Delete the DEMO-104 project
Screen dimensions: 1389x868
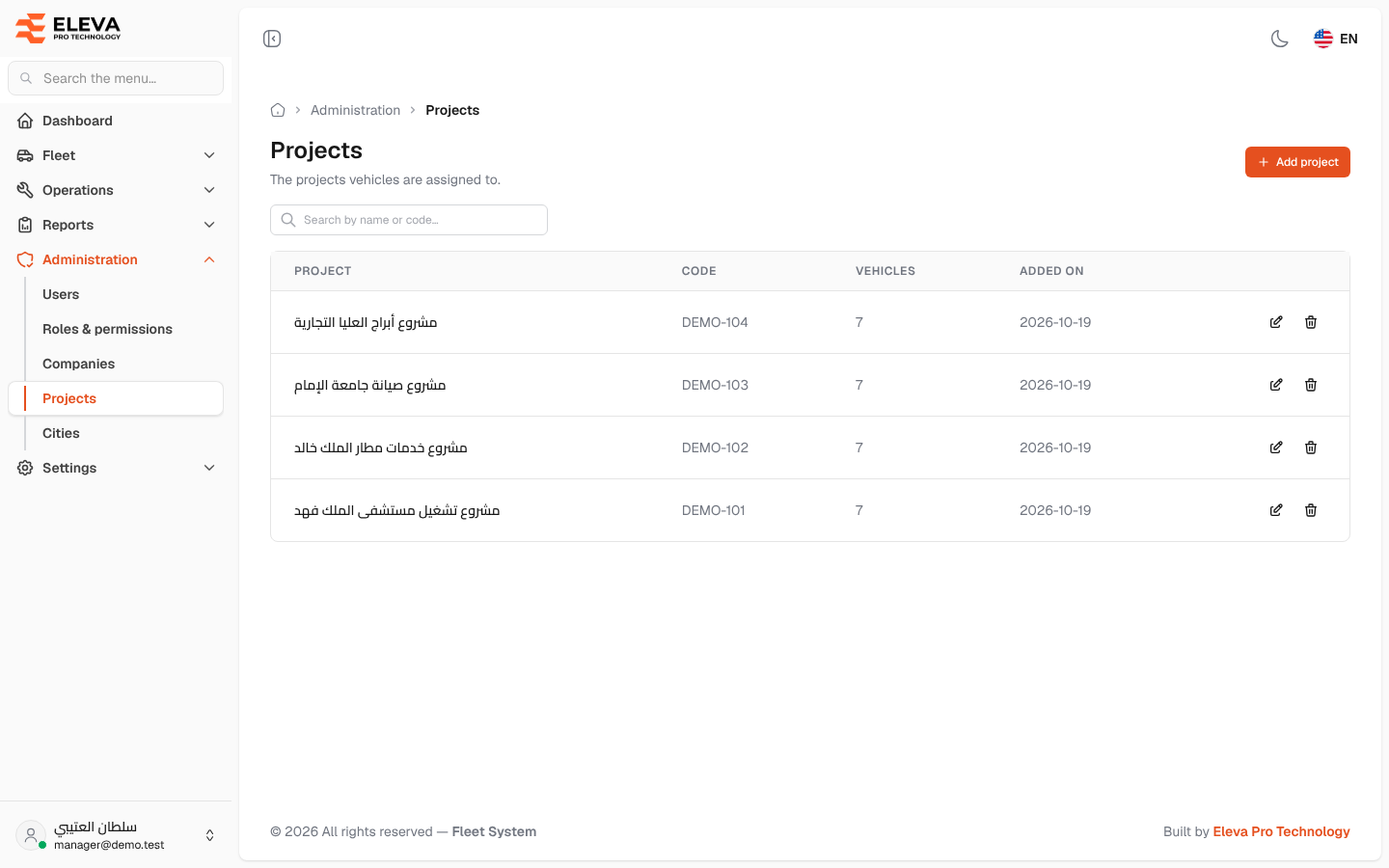[x=1311, y=322]
